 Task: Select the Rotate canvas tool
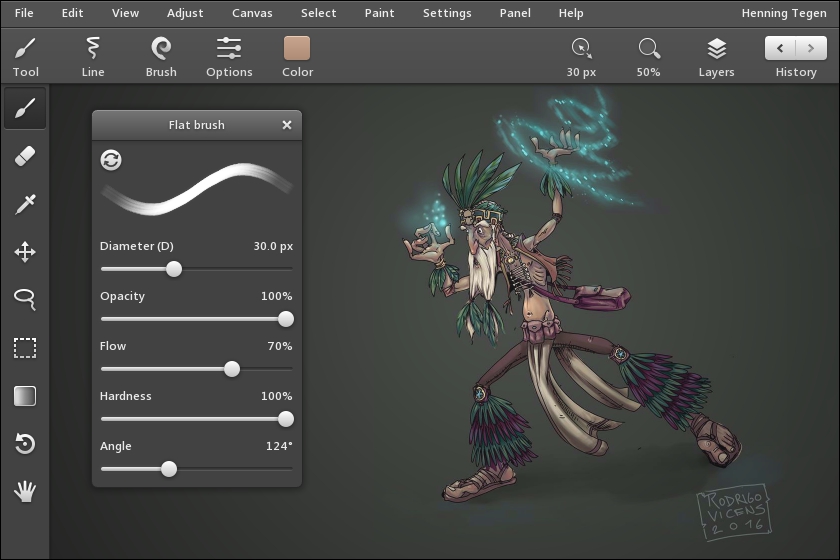coord(25,444)
